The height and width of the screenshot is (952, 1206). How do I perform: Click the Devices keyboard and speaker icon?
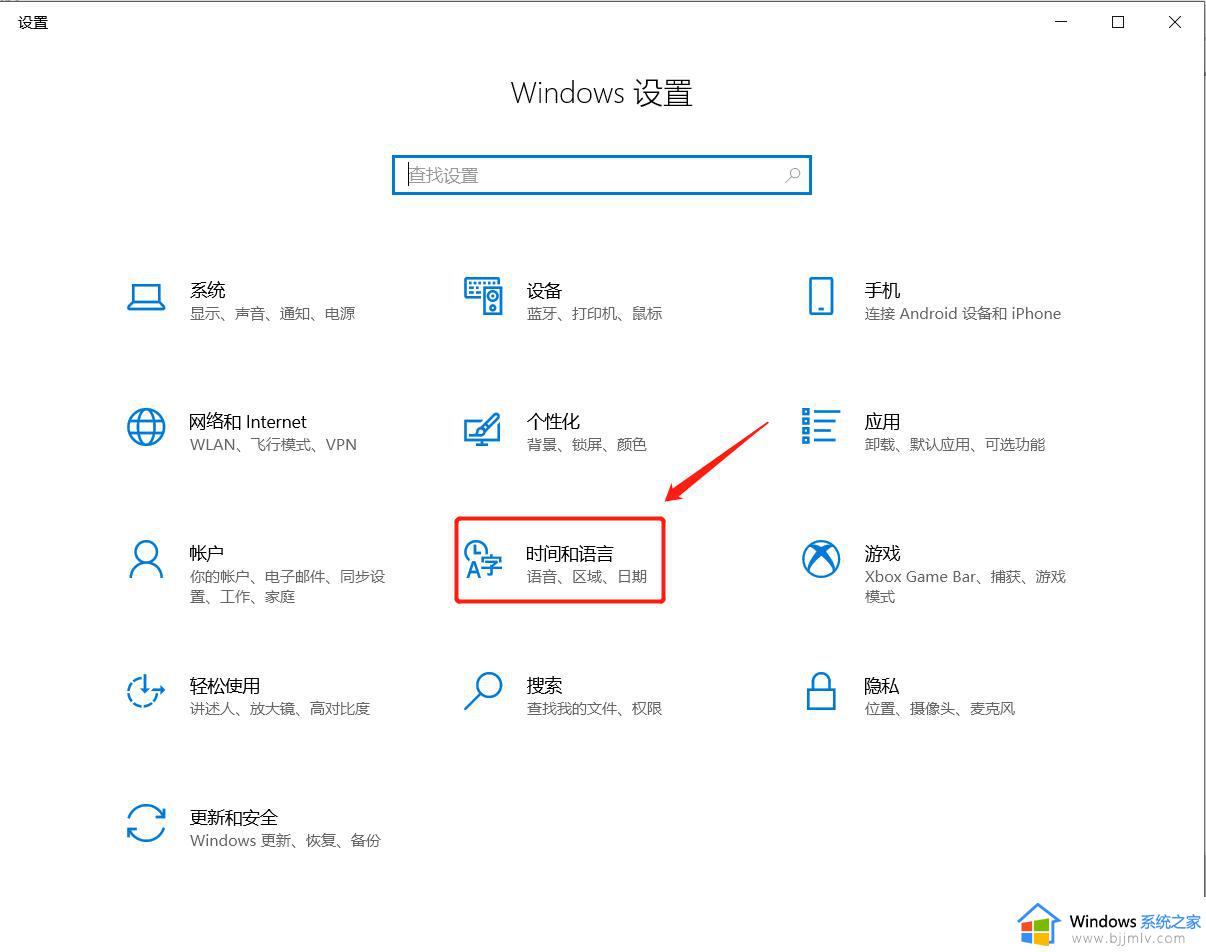coord(483,296)
